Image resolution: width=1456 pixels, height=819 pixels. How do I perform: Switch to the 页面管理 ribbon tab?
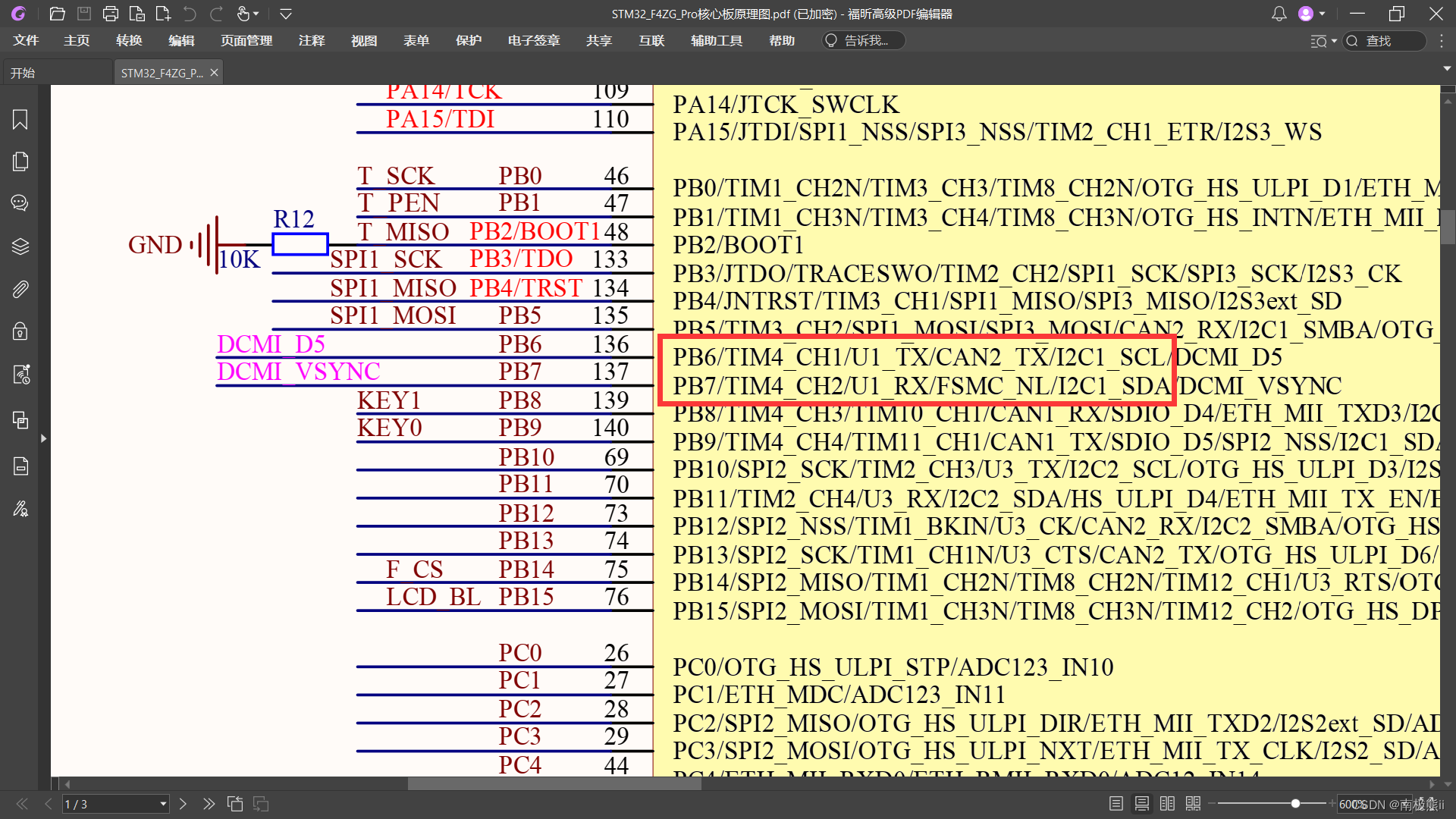click(x=246, y=40)
